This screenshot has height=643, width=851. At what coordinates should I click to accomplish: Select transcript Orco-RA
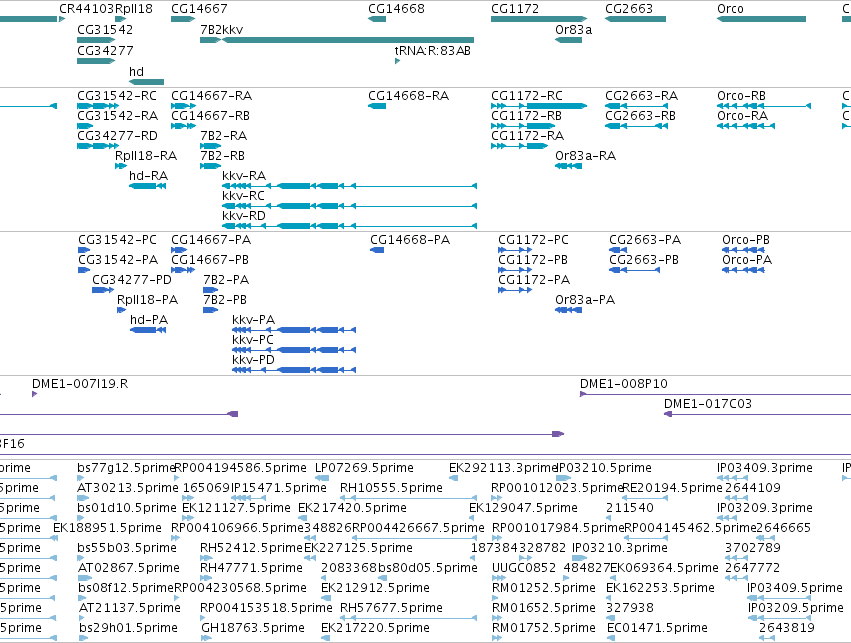(x=746, y=126)
